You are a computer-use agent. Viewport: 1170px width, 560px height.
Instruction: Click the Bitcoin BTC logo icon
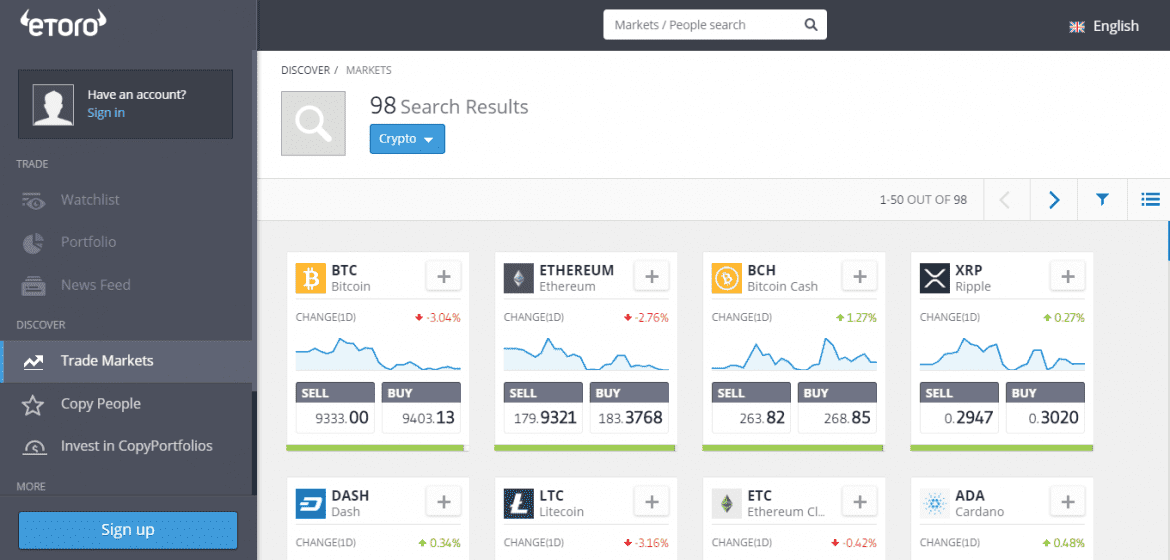(311, 278)
